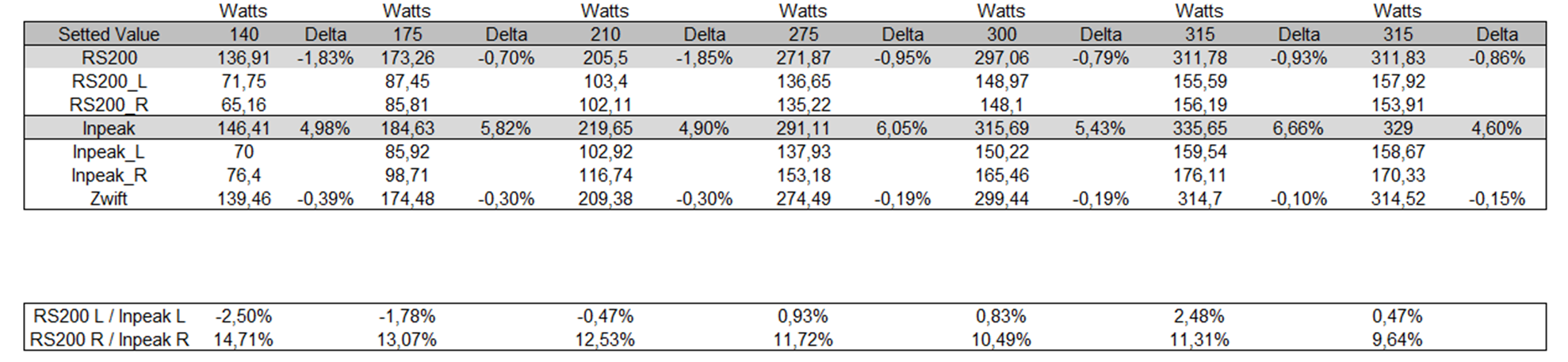The width and height of the screenshot is (1568, 362).
Task: Click the RS200 R / Inpeak R label
Action: pos(109,340)
